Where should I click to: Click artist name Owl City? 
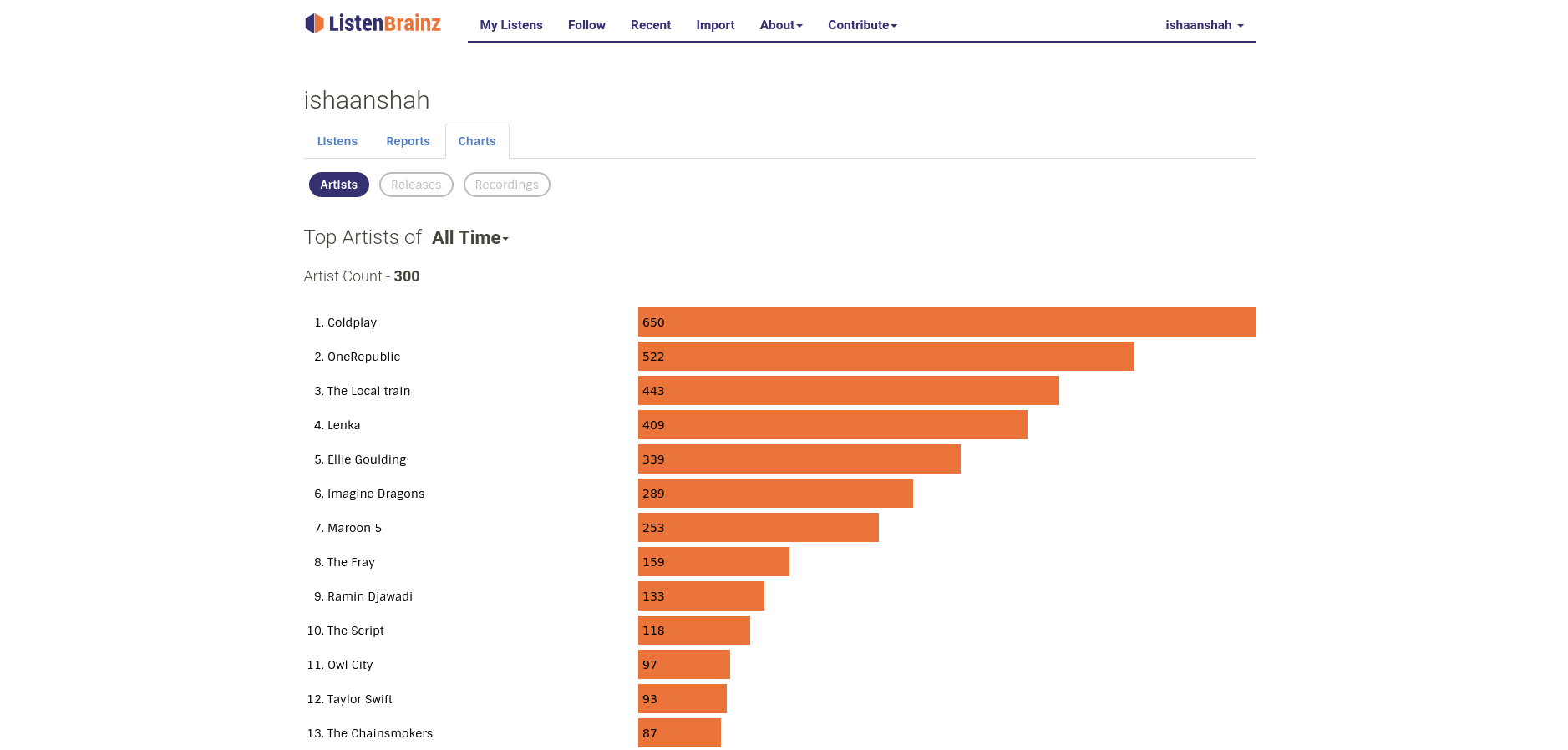[350, 665]
